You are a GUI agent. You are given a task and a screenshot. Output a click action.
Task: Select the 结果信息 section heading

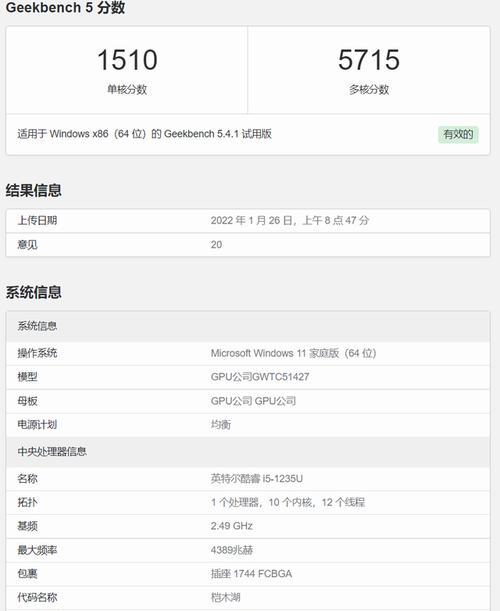[34, 191]
